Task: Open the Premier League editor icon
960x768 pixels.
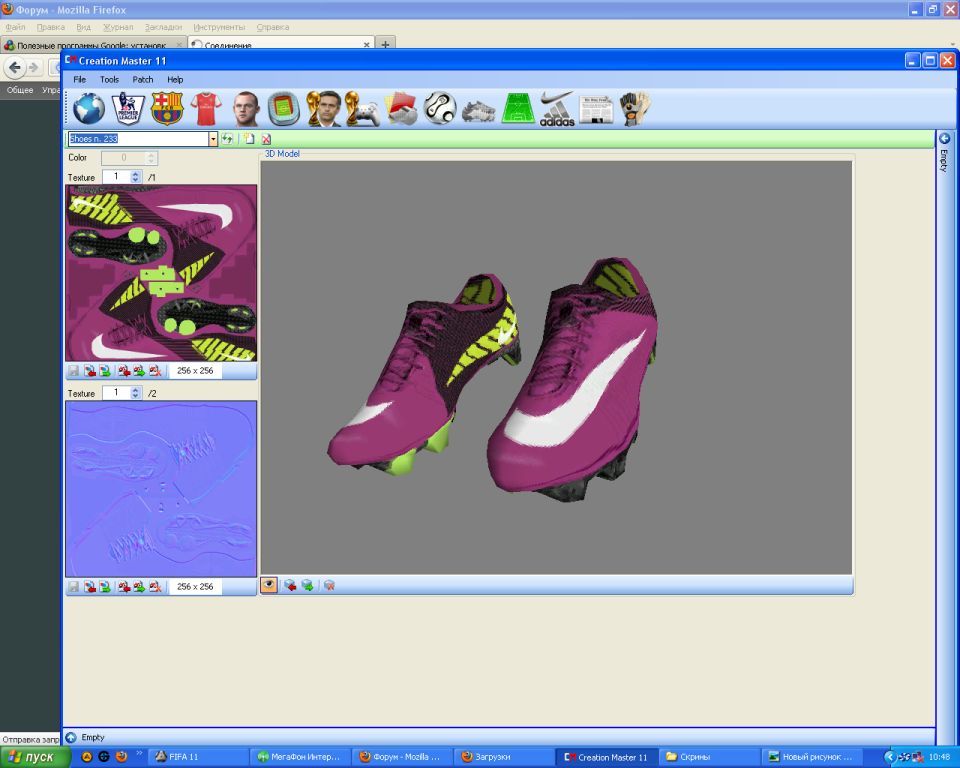Action: (x=128, y=109)
